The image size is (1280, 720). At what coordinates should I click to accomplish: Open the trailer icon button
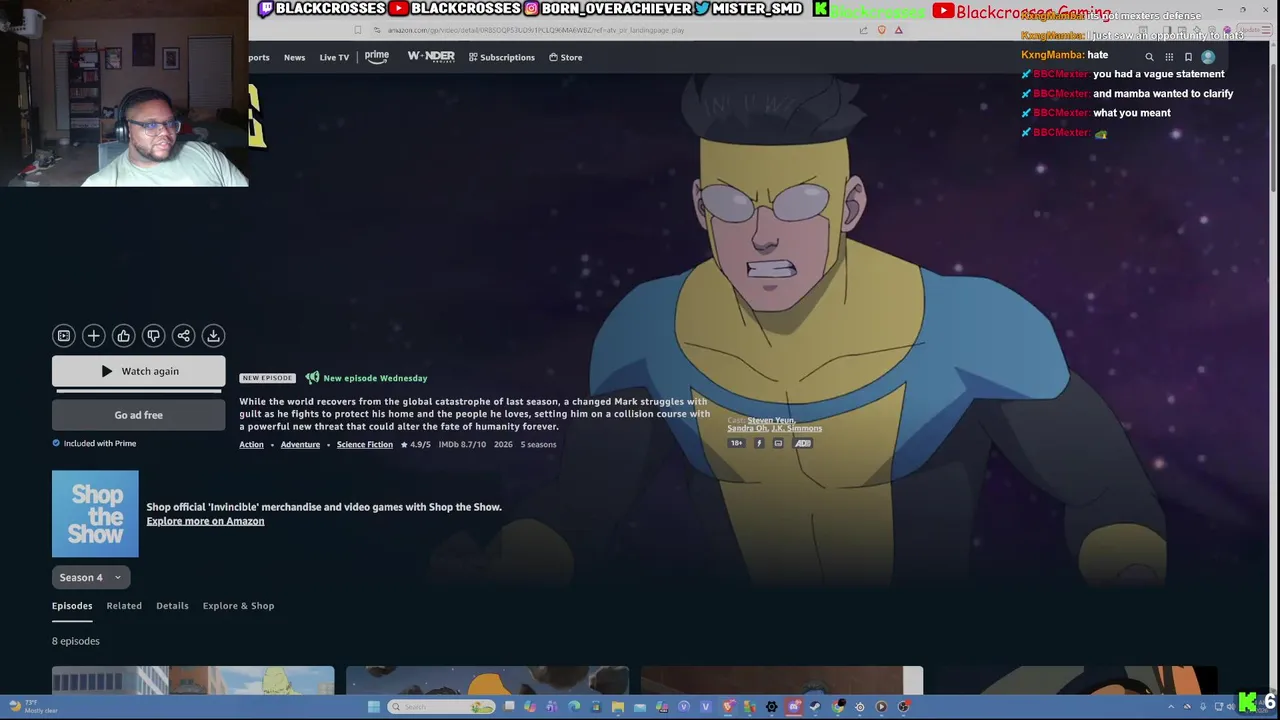(x=63, y=336)
